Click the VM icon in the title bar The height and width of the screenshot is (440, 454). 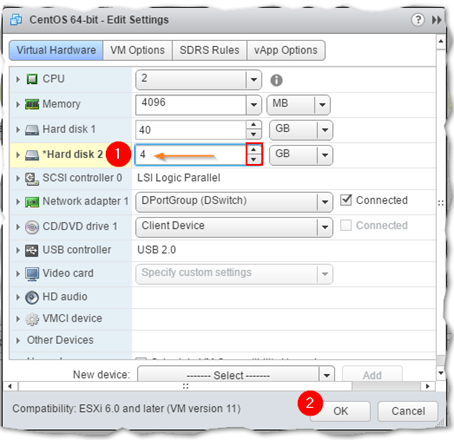coord(16,20)
